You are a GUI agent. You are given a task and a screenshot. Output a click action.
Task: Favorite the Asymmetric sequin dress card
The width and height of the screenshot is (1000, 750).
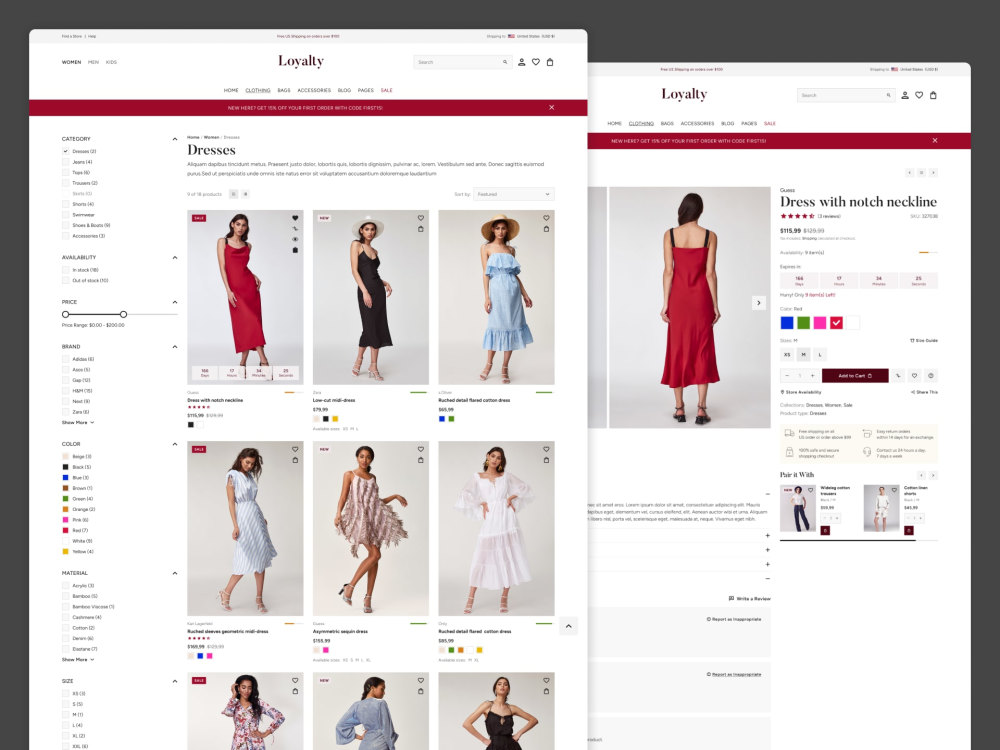coord(420,449)
